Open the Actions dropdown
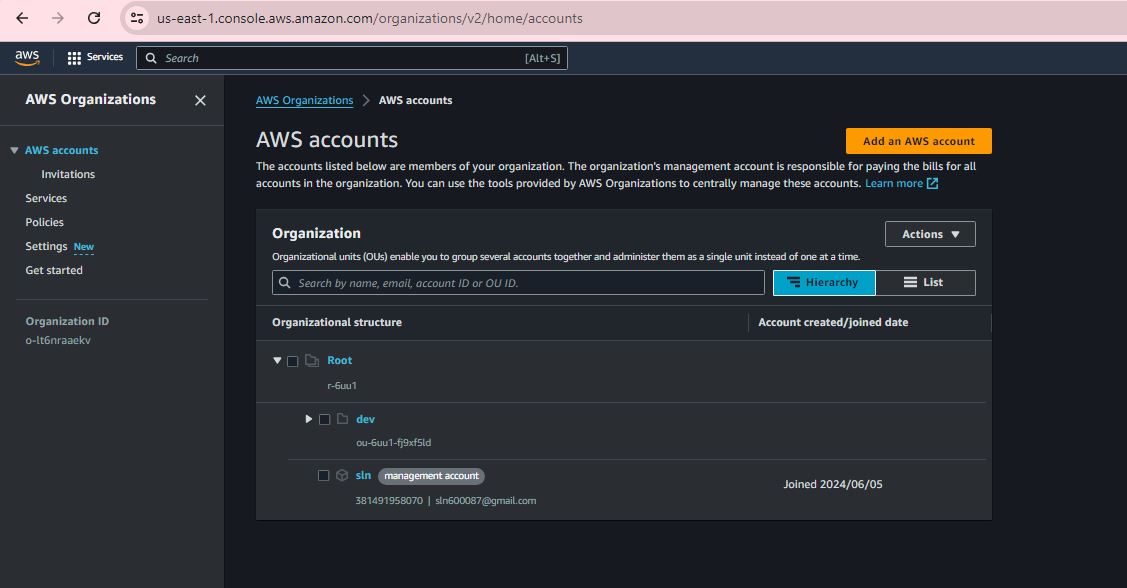This screenshot has width=1127, height=588. tap(930, 234)
